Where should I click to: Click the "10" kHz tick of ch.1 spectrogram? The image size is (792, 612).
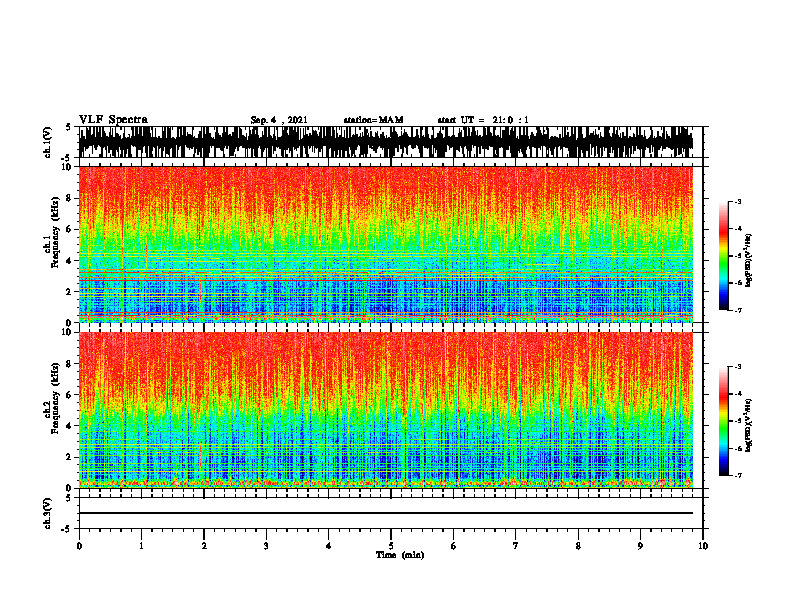tap(66, 168)
